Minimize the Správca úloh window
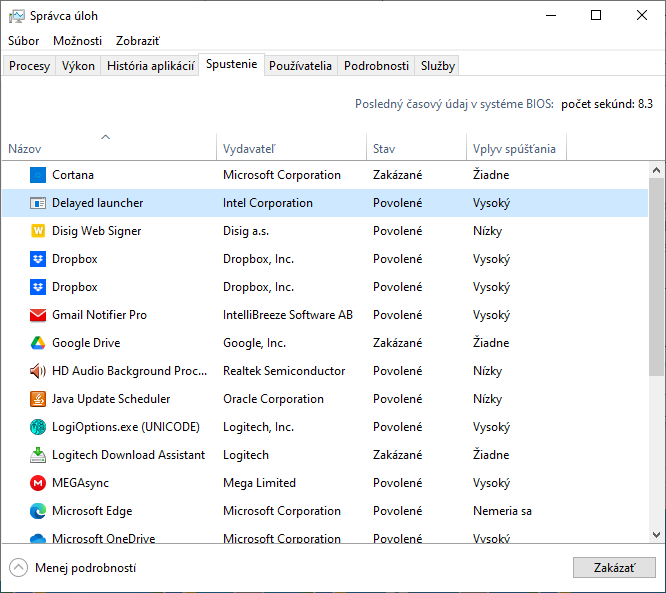This screenshot has height=593, width=666. click(x=551, y=16)
